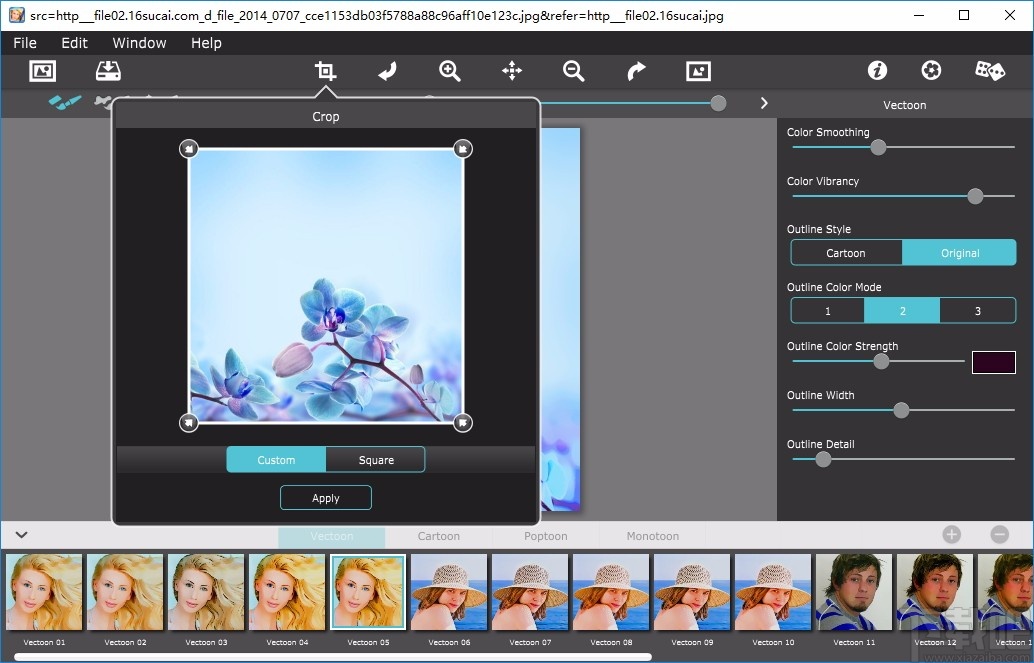Switch Outline Style to Cartoon
The width and height of the screenshot is (1034, 663).
846,253
